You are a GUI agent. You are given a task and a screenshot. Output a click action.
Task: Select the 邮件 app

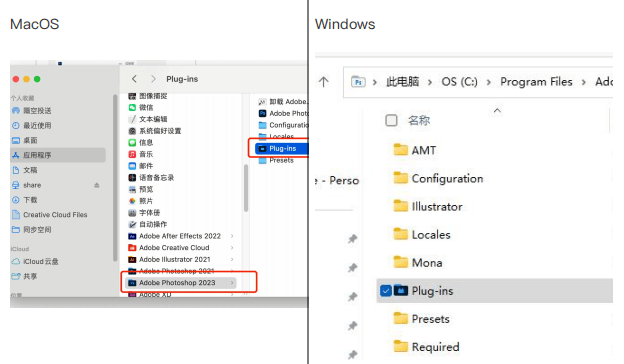(x=141, y=166)
